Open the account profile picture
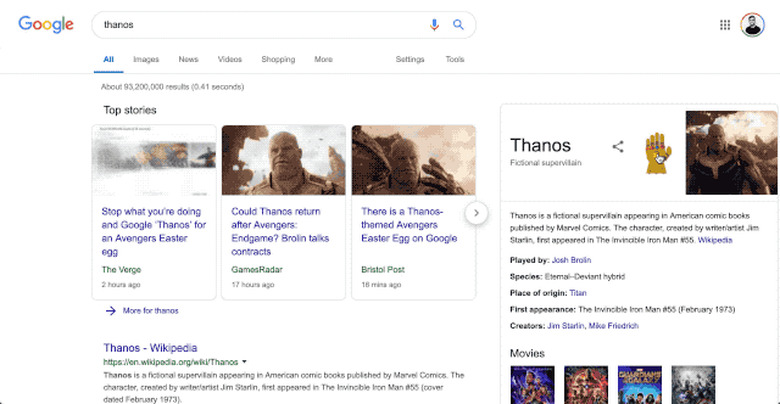 [x=752, y=25]
